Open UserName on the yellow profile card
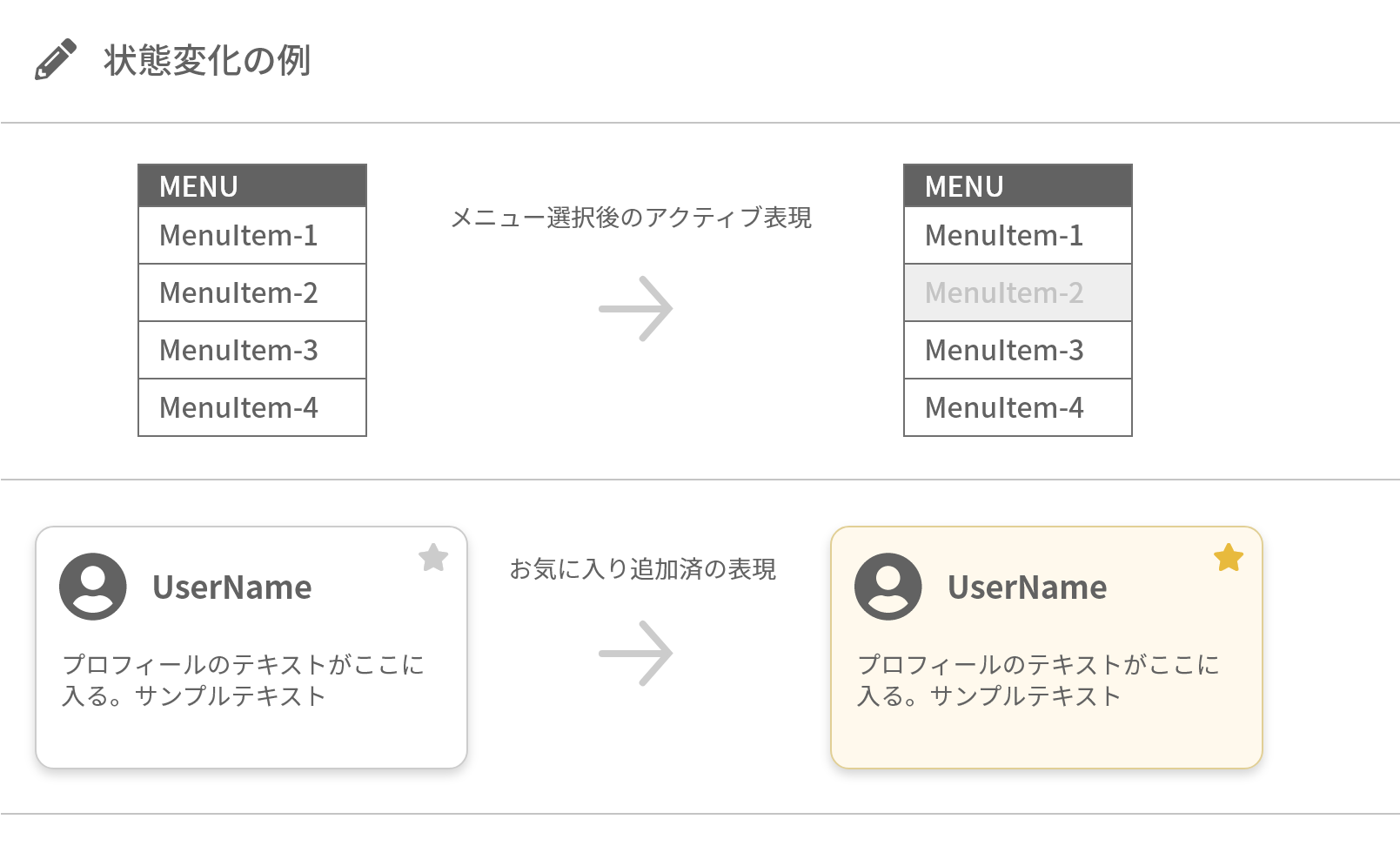This screenshot has height=846, width=1400. pyautogui.click(x=1028, y=587)
